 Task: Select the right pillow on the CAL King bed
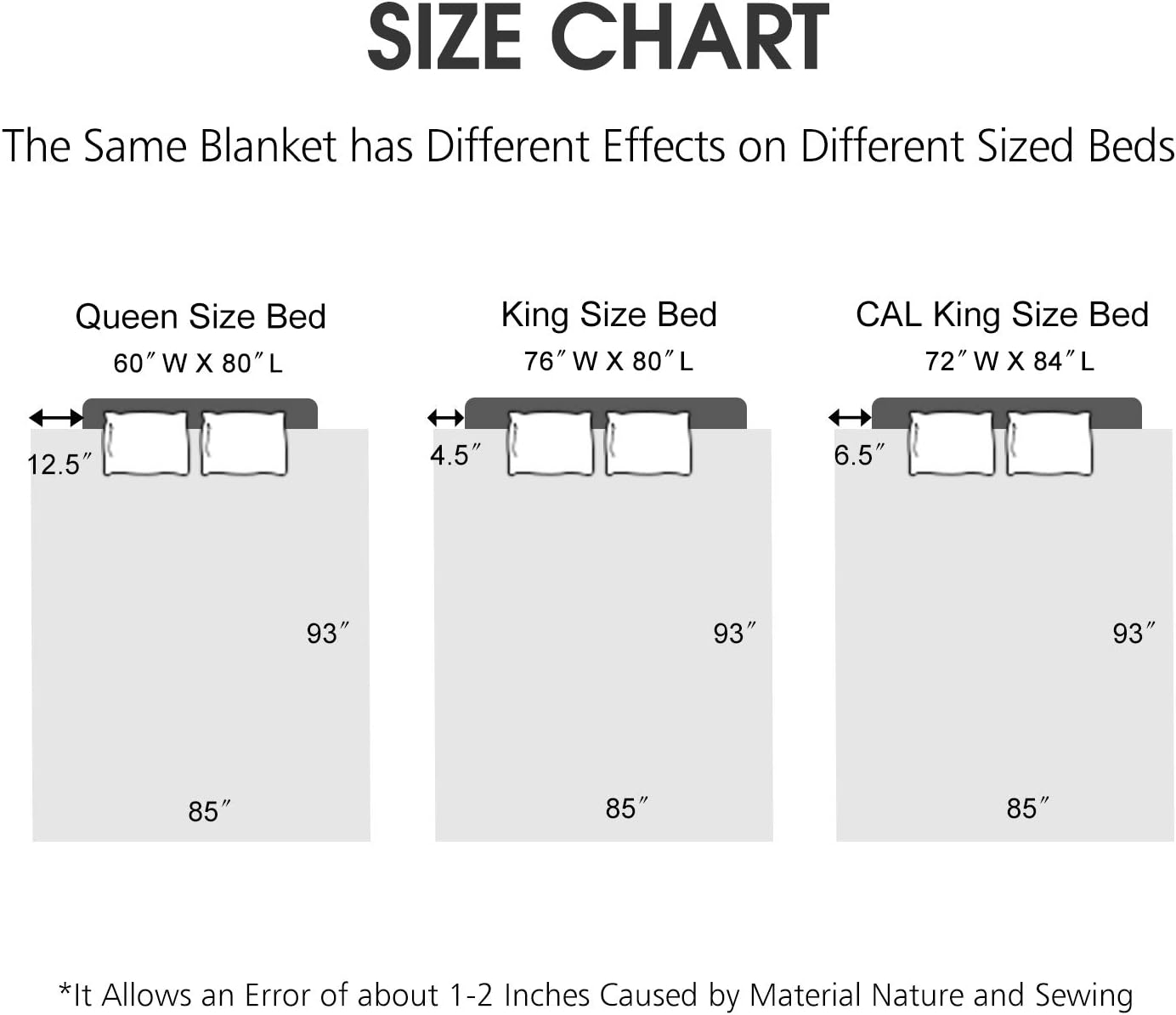1049,443
